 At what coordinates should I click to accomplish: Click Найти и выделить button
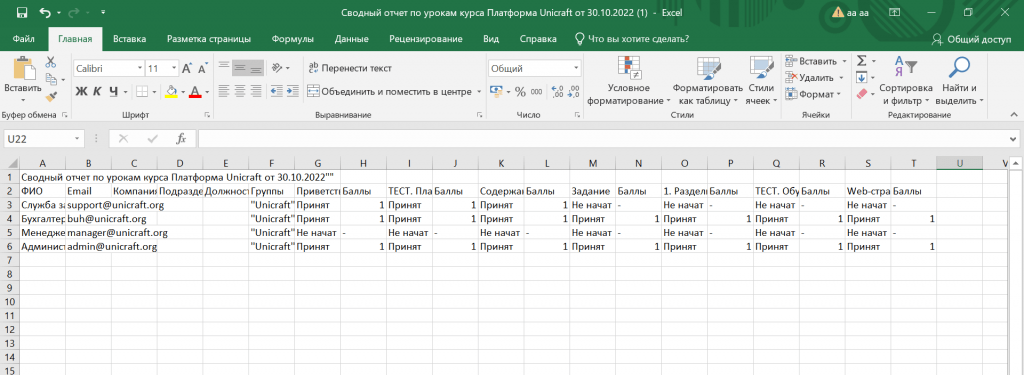pos(959,81)
